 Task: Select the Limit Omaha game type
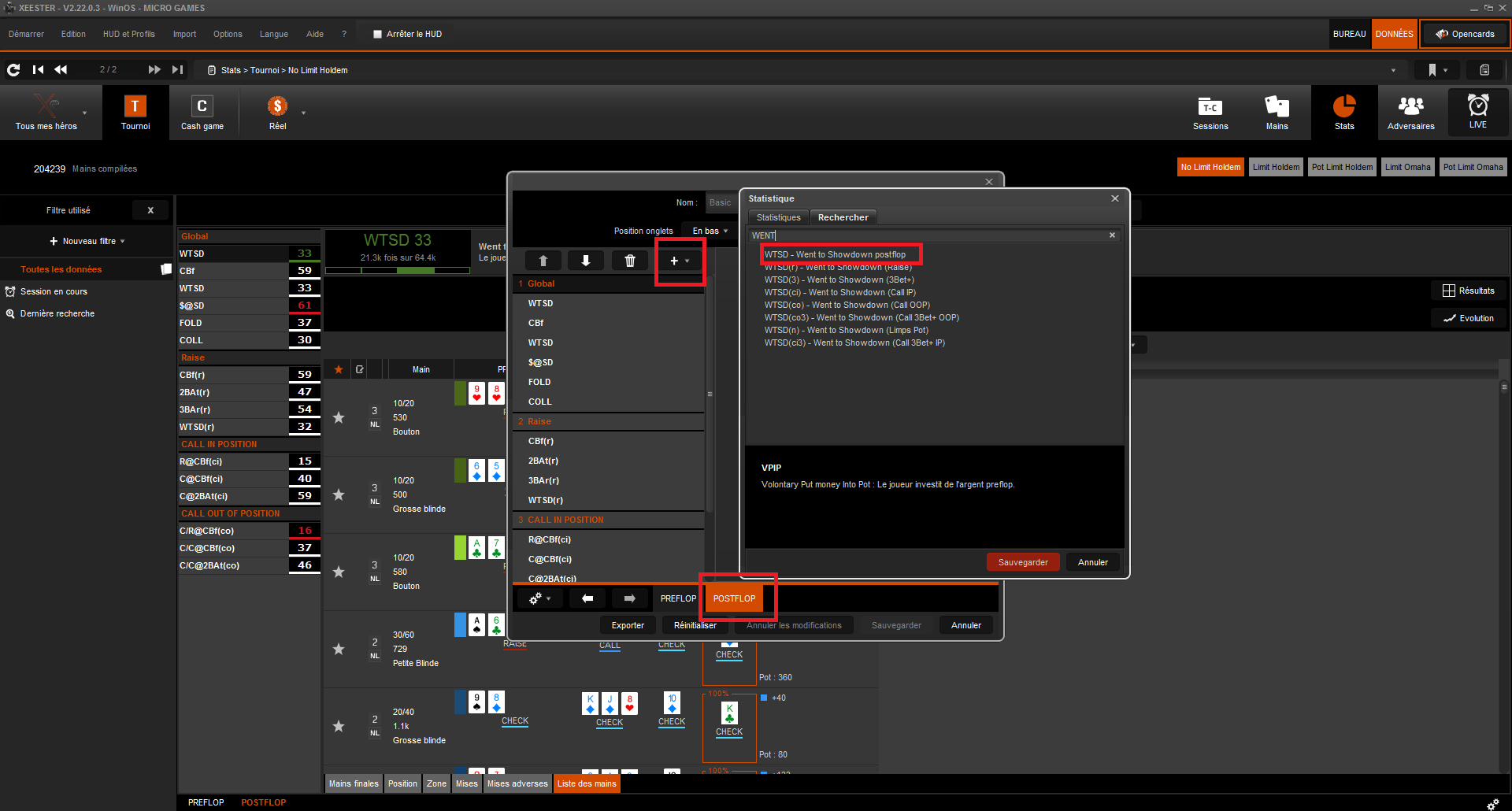(1408, 167)
